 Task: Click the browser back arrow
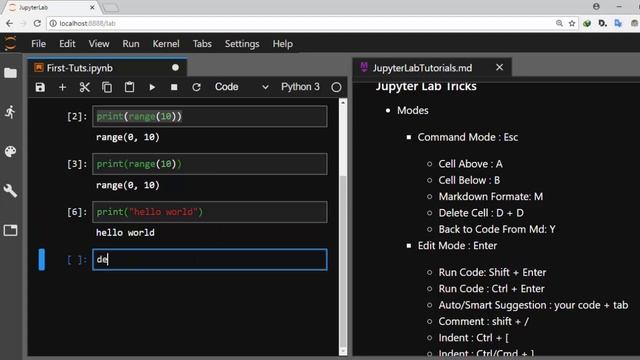click(9, 23)
